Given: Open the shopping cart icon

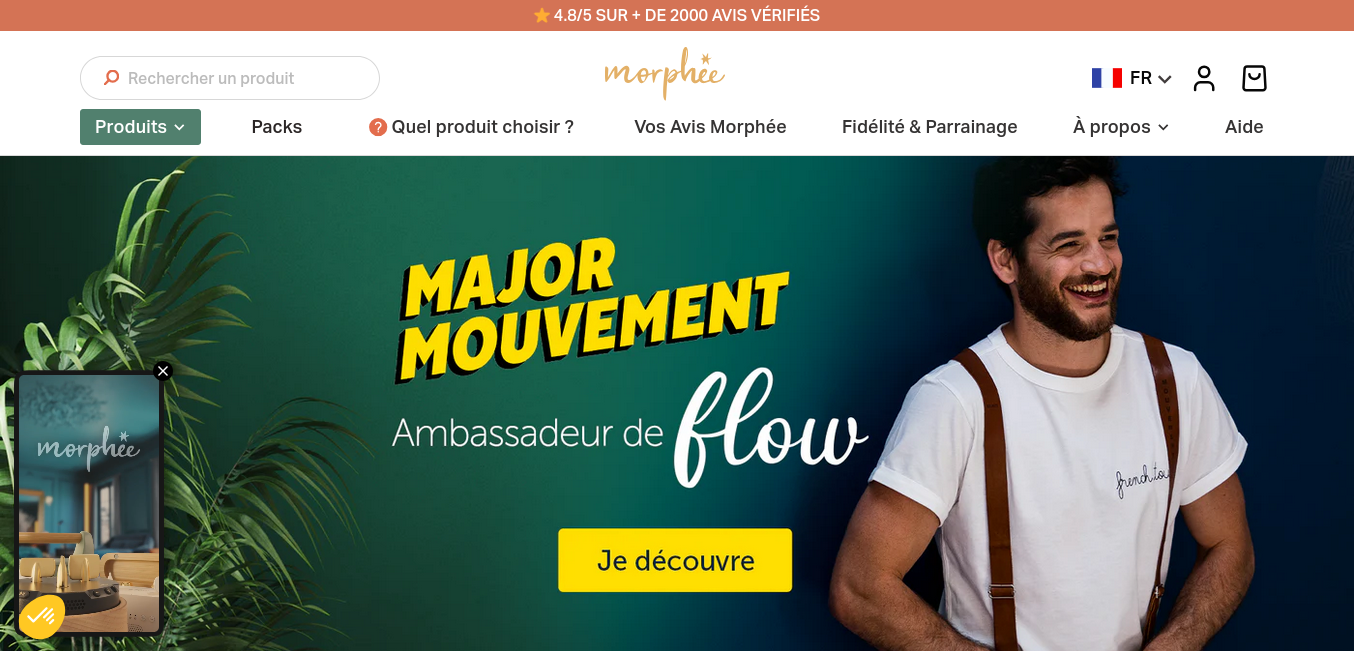Looking at the screenshot, I should coord(1254,78).
